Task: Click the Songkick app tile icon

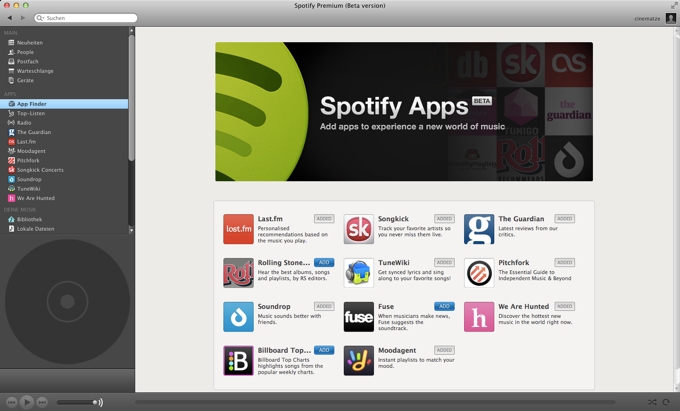Action: coord(359,229)
